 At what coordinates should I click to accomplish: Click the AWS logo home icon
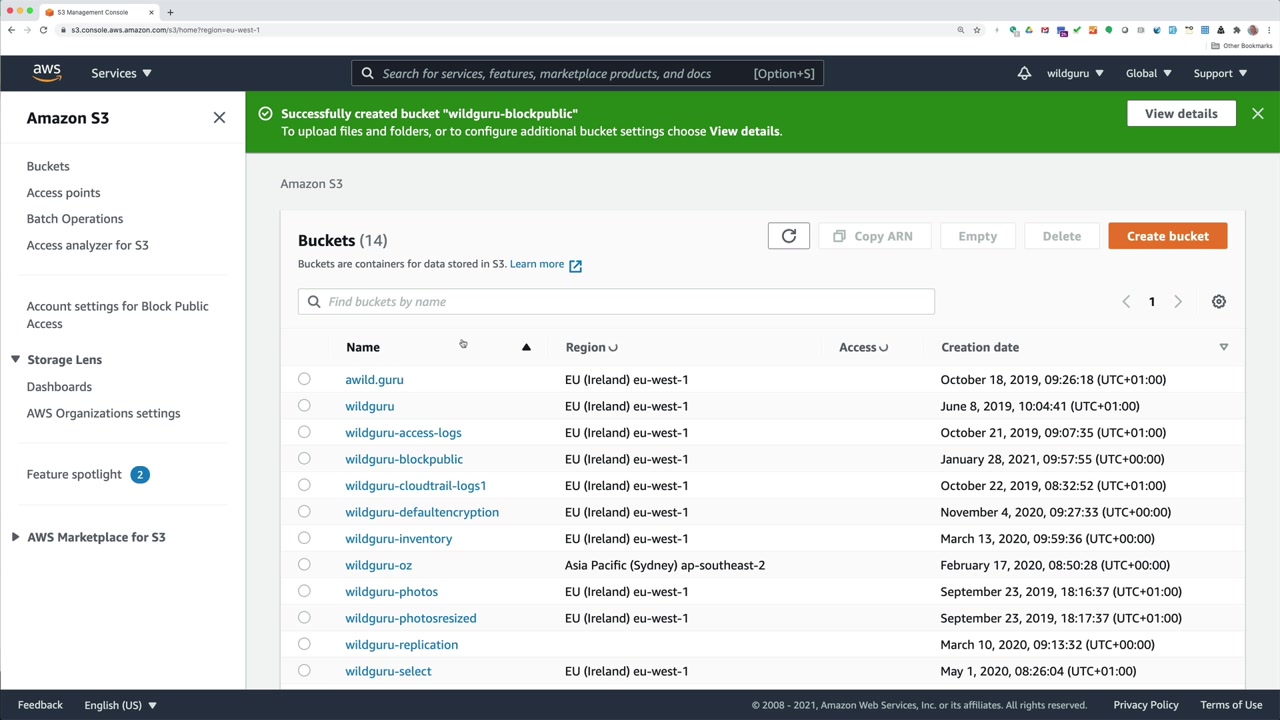(x=47, y=73)
